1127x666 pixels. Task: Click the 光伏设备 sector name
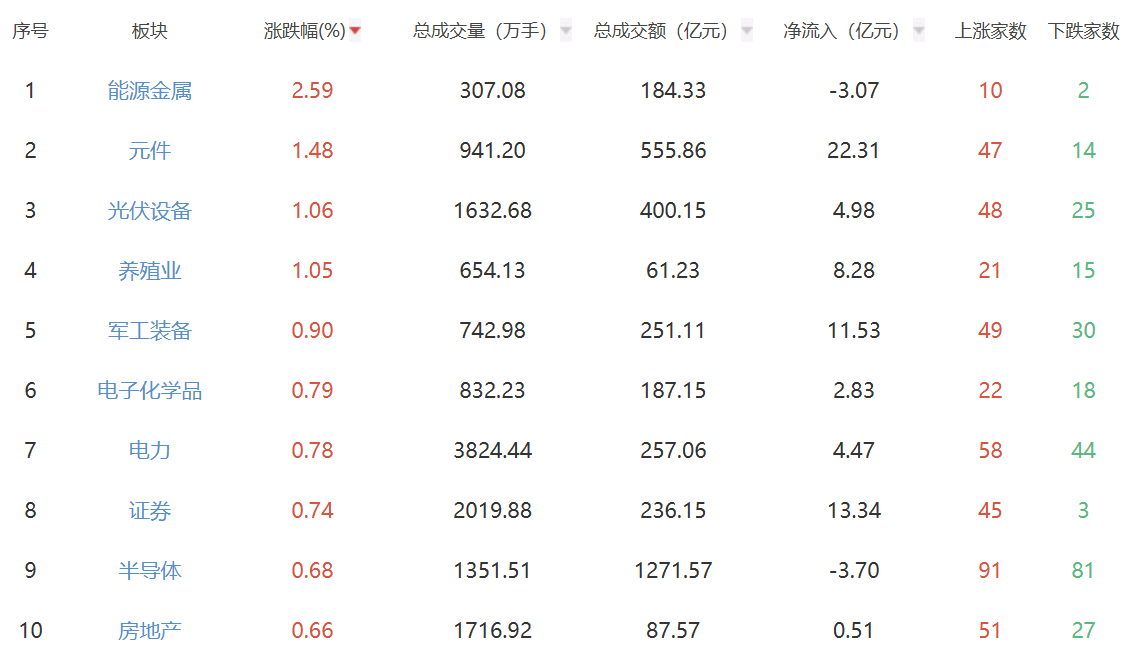[148, 210]
